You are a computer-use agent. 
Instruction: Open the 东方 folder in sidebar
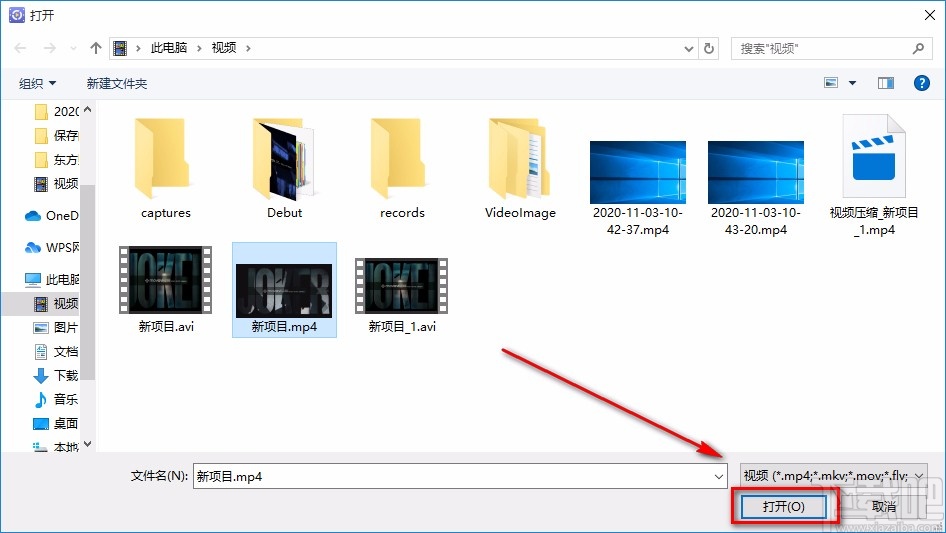57,159
